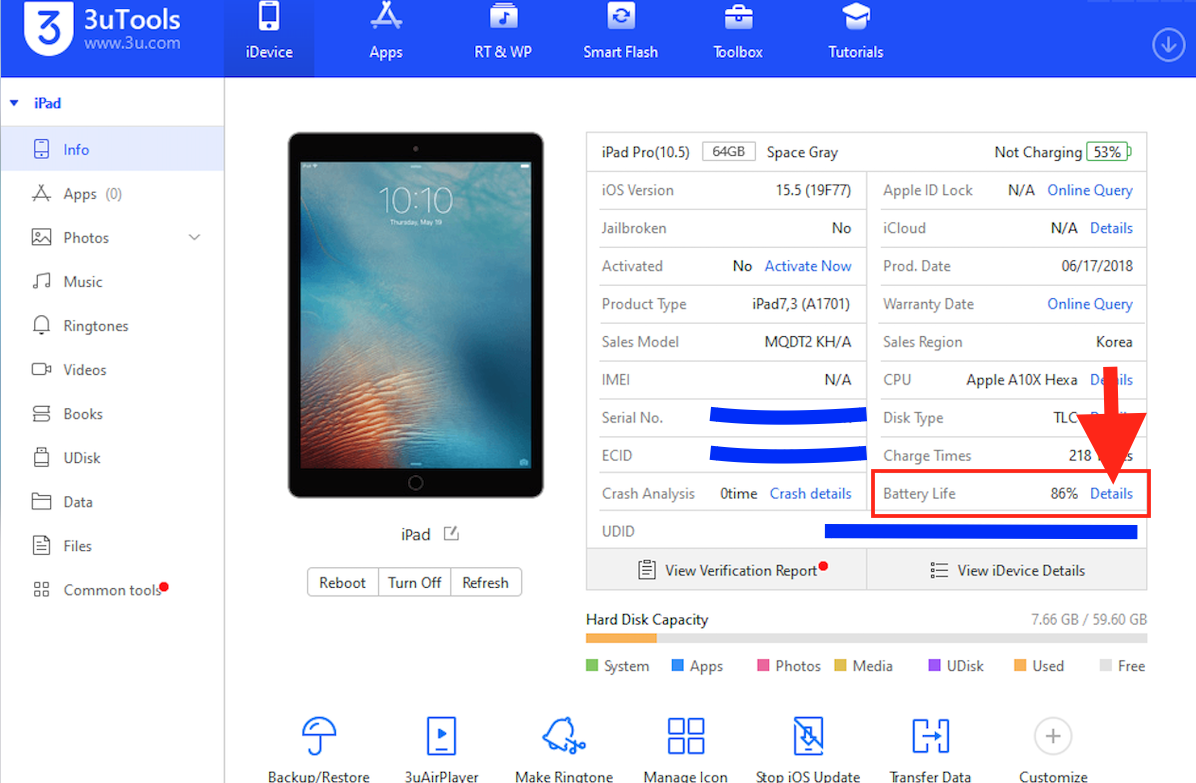Expand the Photos submenu chevron
The image size is (1196, 783).
tap(195, 238)
